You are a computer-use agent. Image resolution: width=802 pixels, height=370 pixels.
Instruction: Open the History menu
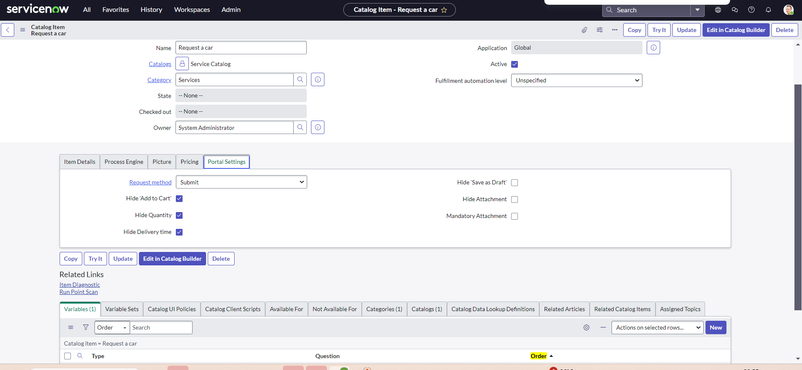click(151, 10)
